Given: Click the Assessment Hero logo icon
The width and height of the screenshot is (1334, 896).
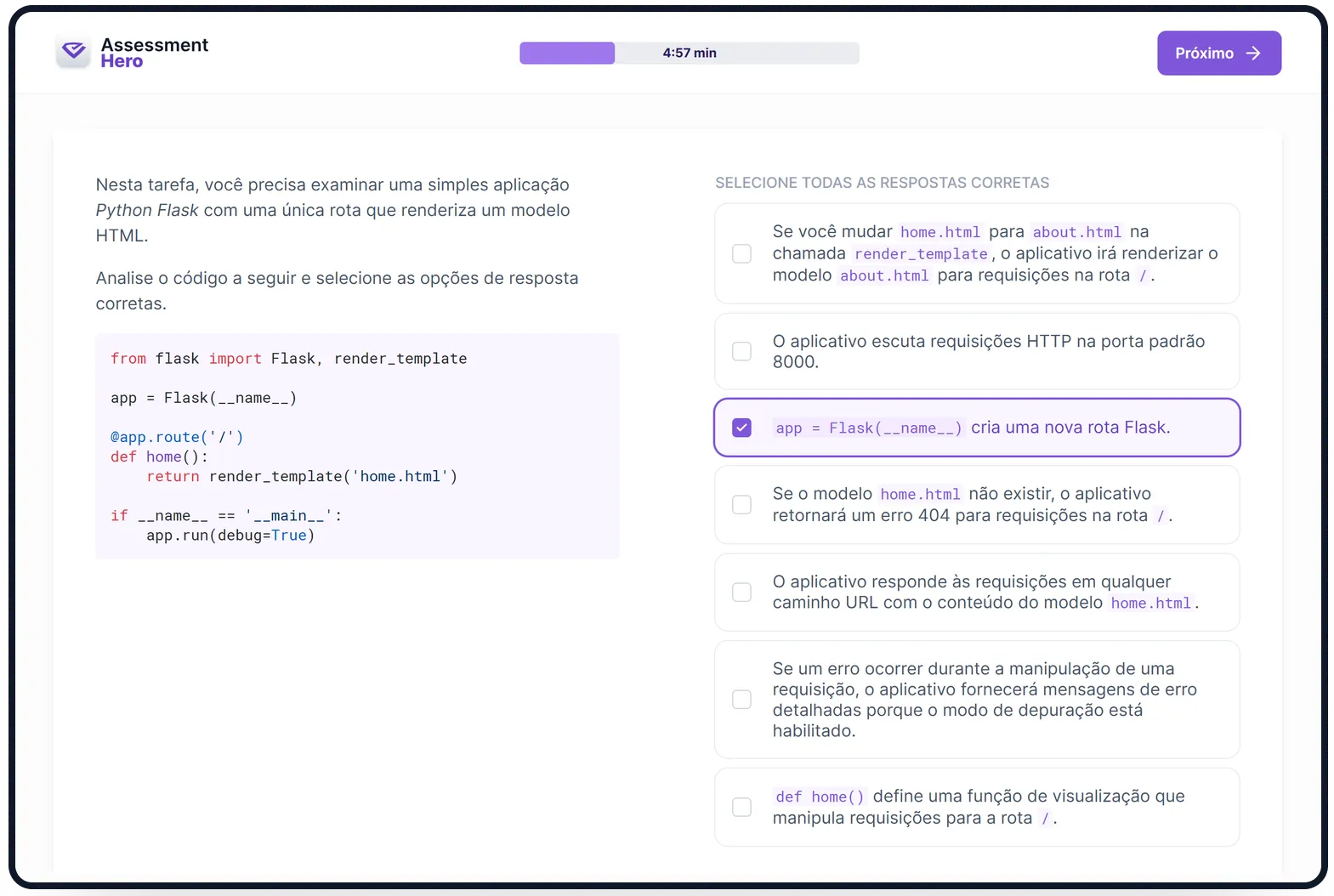Looking at the screenshot, I should [73, 52].
